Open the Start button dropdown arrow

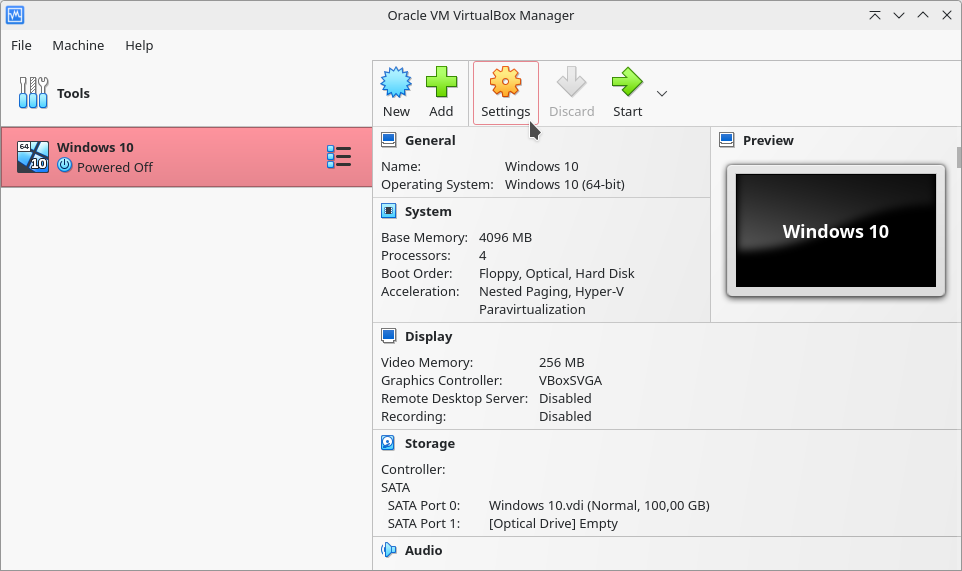point(661,94)
